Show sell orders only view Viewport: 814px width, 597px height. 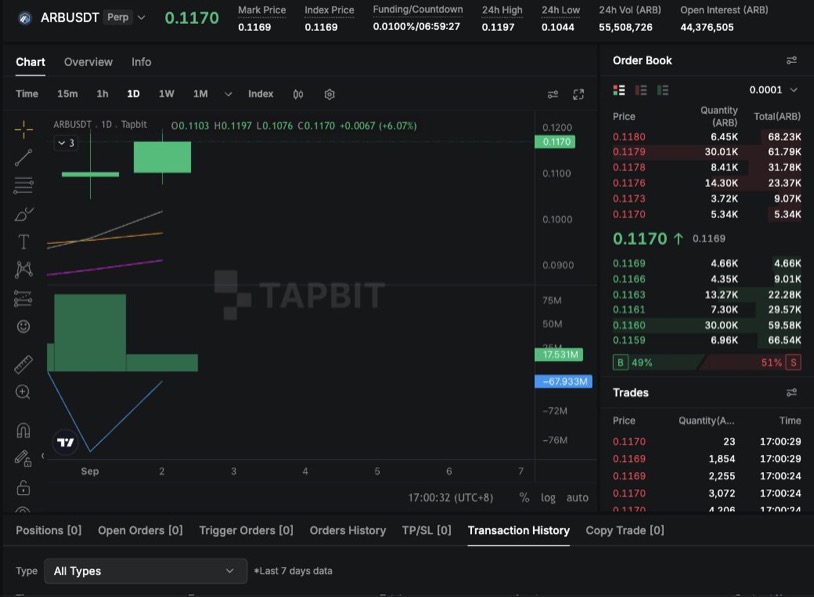[x=641, y=90]
